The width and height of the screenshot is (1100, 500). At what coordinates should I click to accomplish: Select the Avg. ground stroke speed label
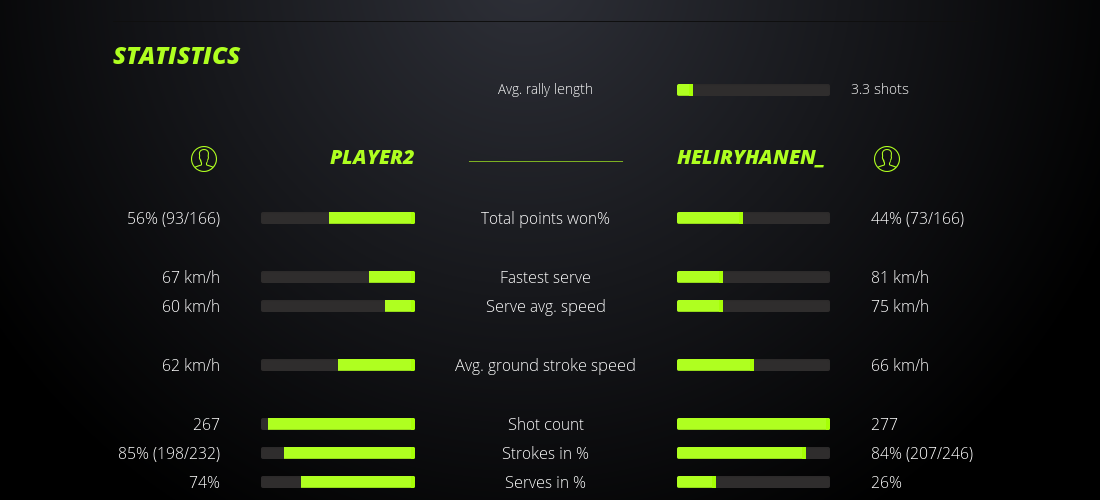point(545,365)
